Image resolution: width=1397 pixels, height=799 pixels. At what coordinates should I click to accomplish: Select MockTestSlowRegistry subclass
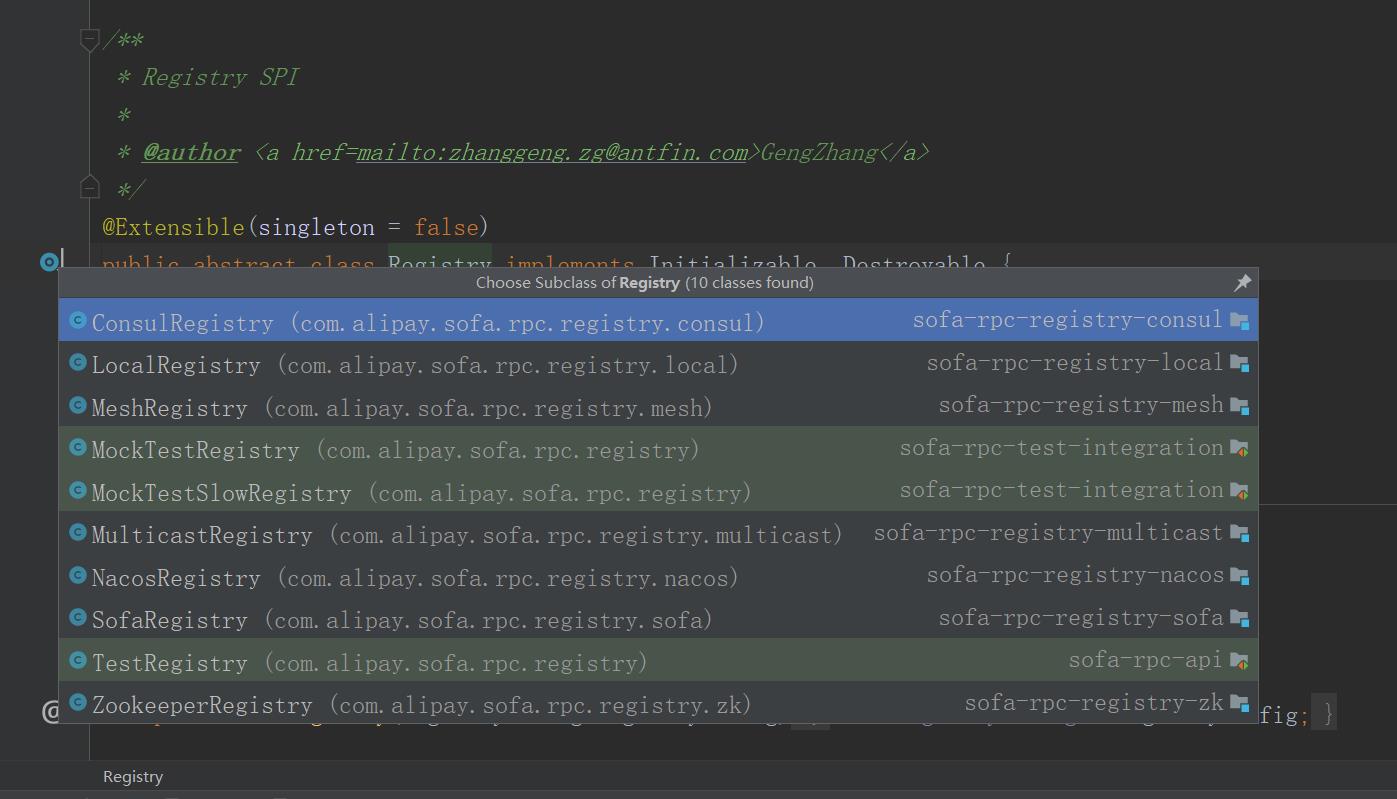pyautogui.click(x=658, y=491)
